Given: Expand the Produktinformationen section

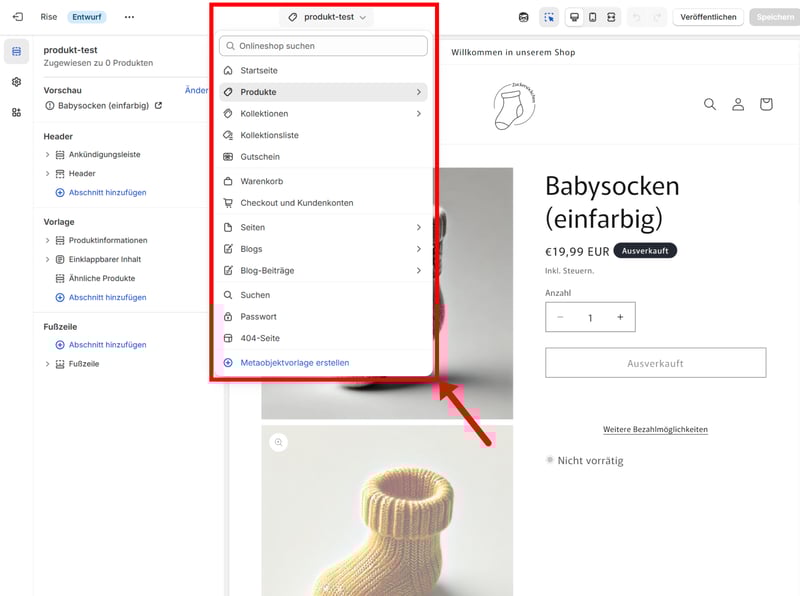Looking at the screenshot, I should [x=47, y=240].
